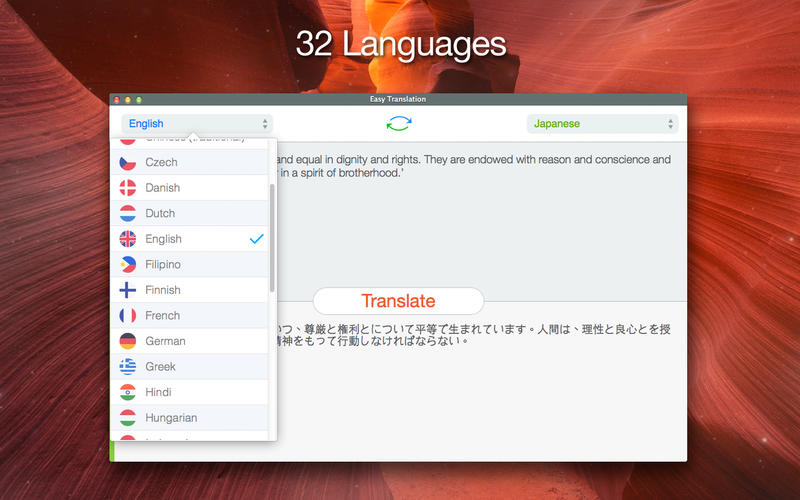Open the Japanese target language dropdown

[x=602, y=123]
